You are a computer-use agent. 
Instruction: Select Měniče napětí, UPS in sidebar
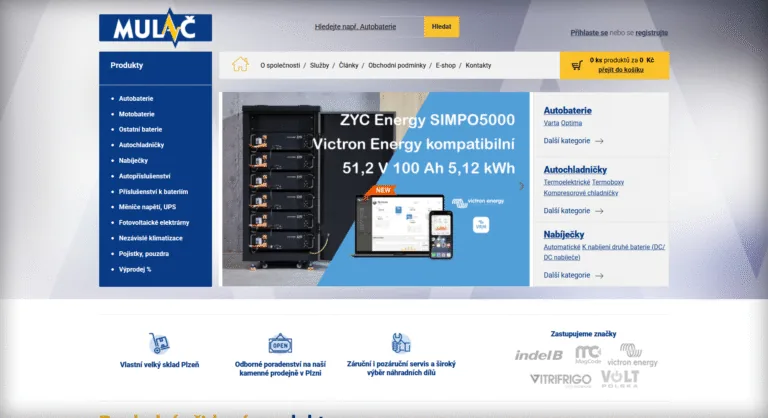(x=147, y=207)
